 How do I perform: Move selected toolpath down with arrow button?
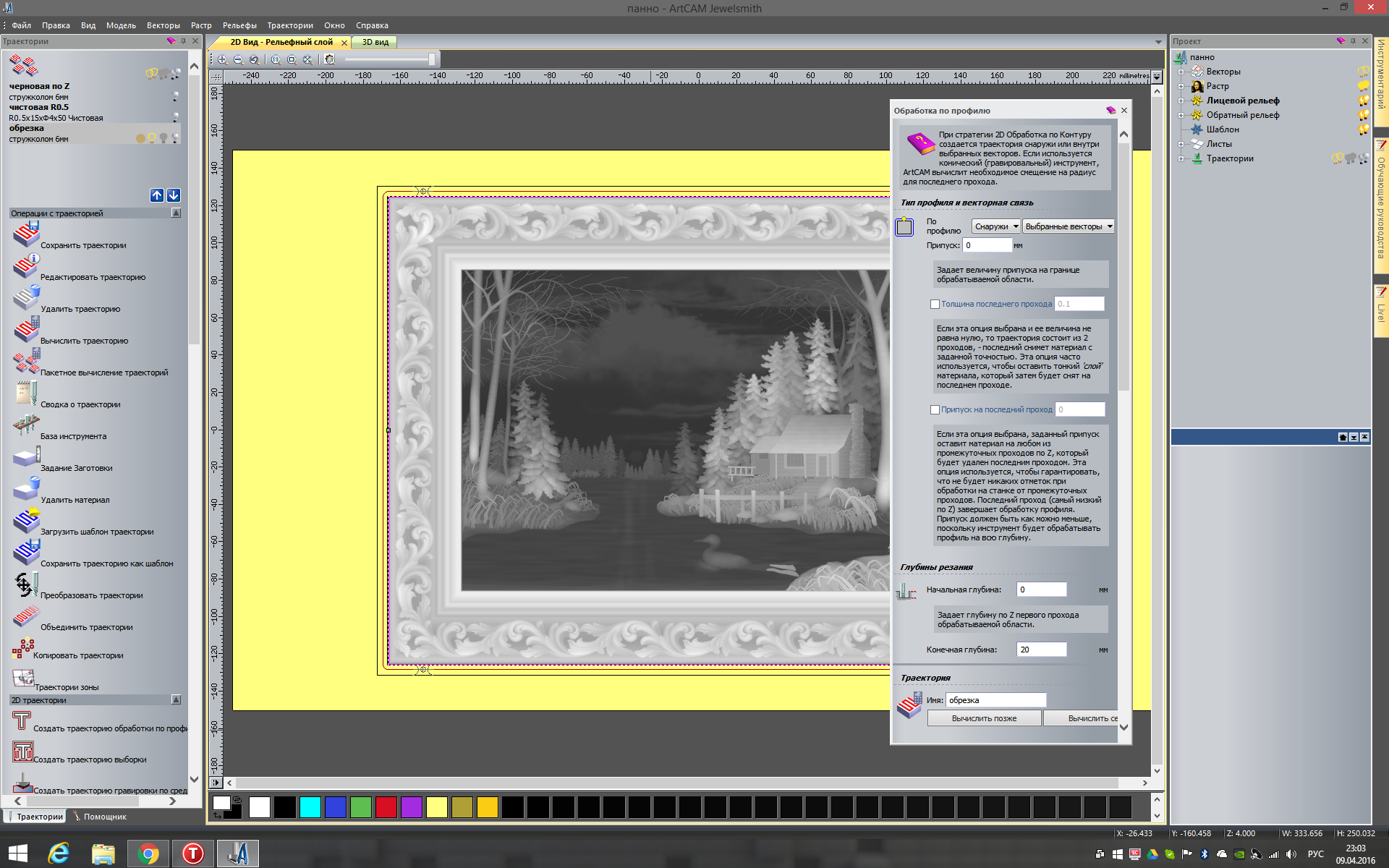tap(174, 195)
